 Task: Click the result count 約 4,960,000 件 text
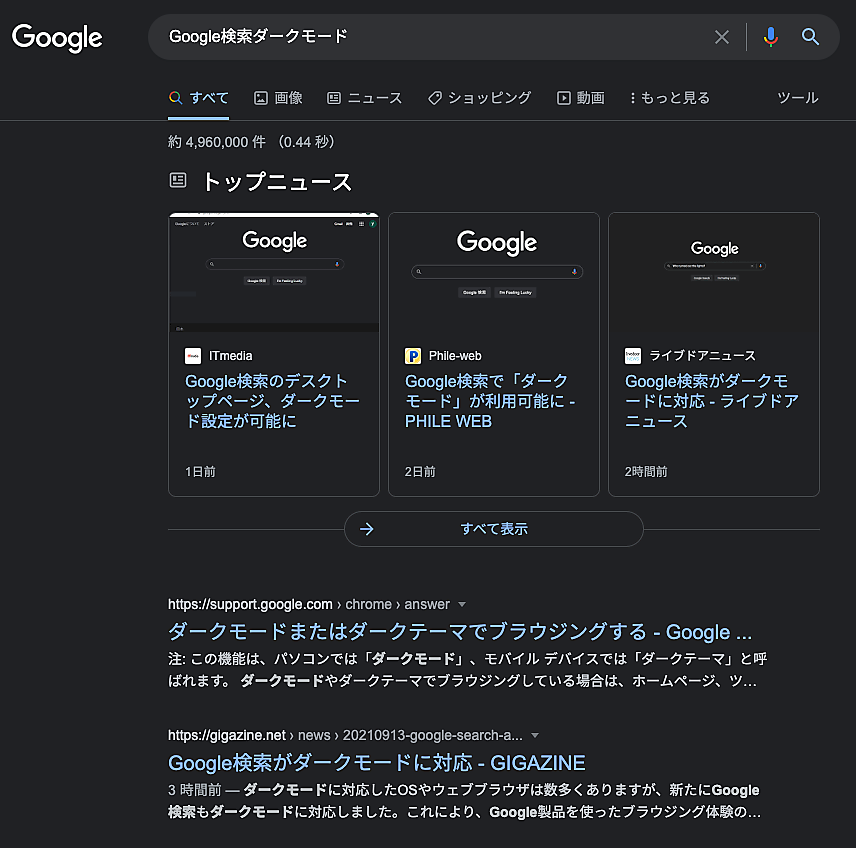click(217, 142)
